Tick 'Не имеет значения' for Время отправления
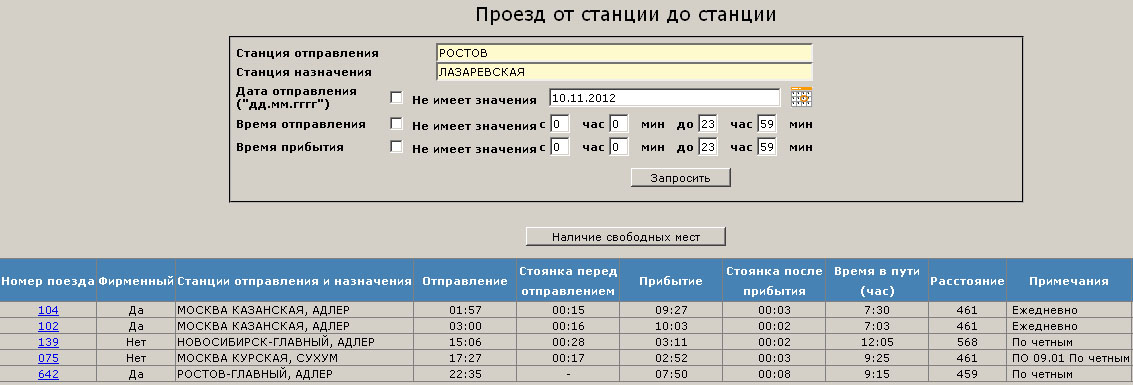The height and width of the screenshot is (385, 1133). point(396,124)
